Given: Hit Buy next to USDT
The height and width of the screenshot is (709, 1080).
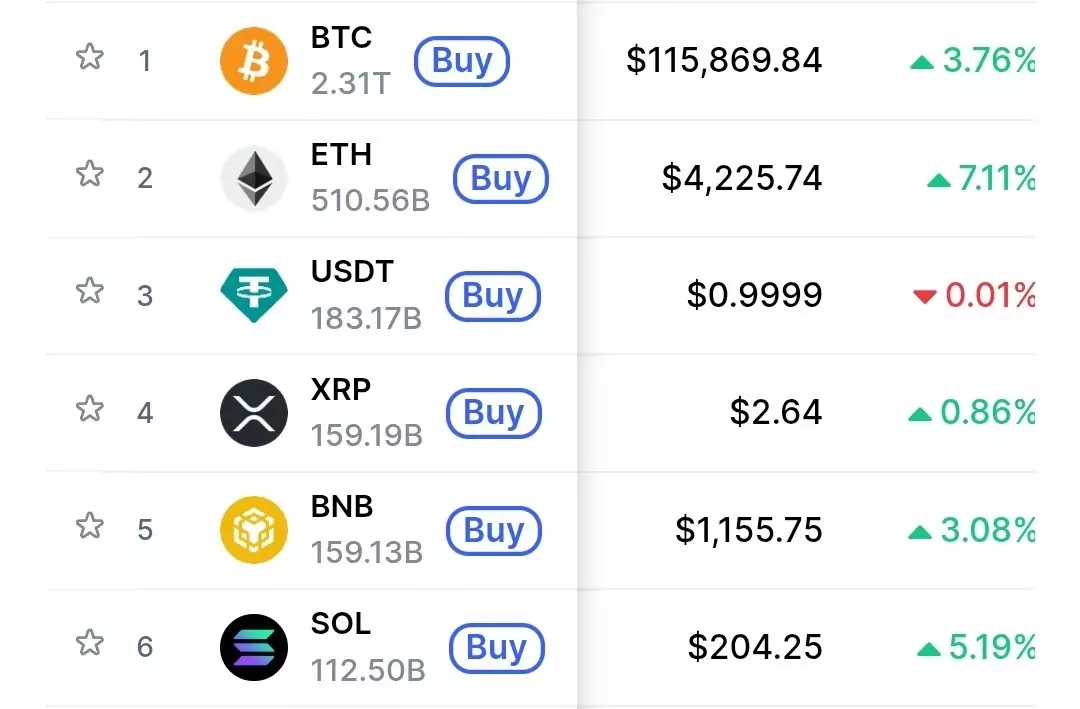Looking at the screenshot, I should pyautogui.click(x=493, y=296).
